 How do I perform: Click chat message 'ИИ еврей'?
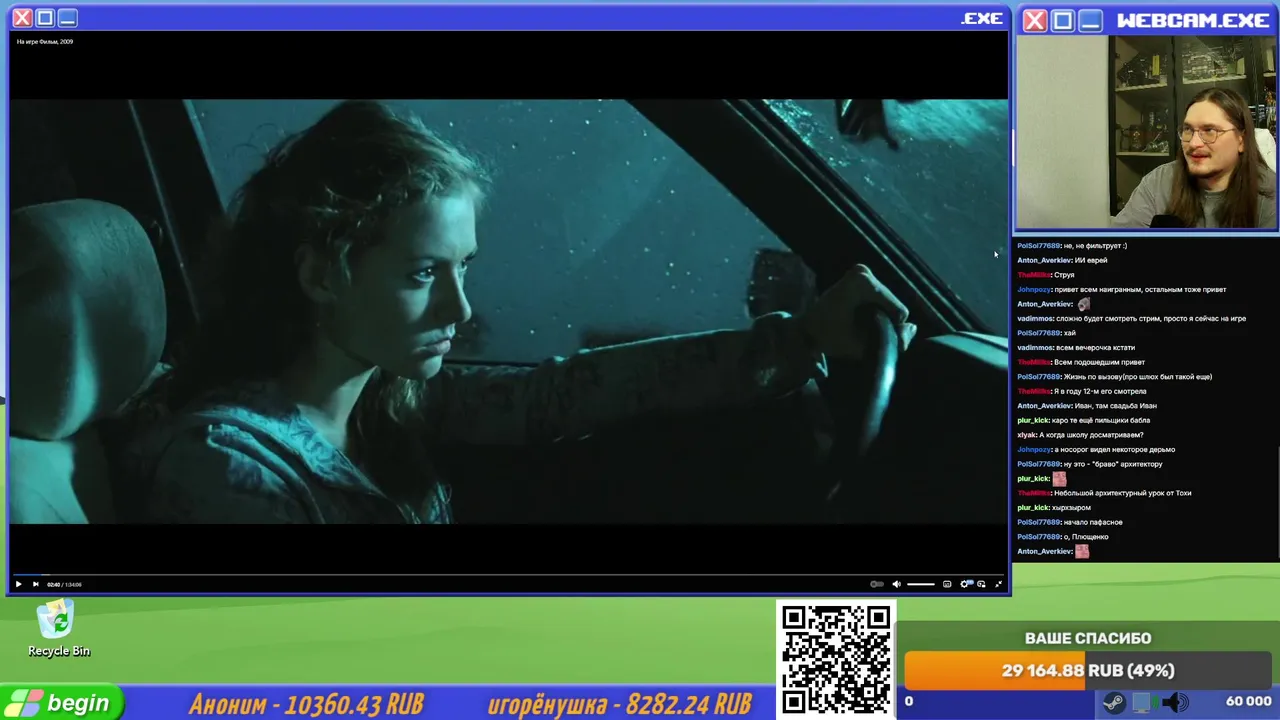pos(1091,260)
